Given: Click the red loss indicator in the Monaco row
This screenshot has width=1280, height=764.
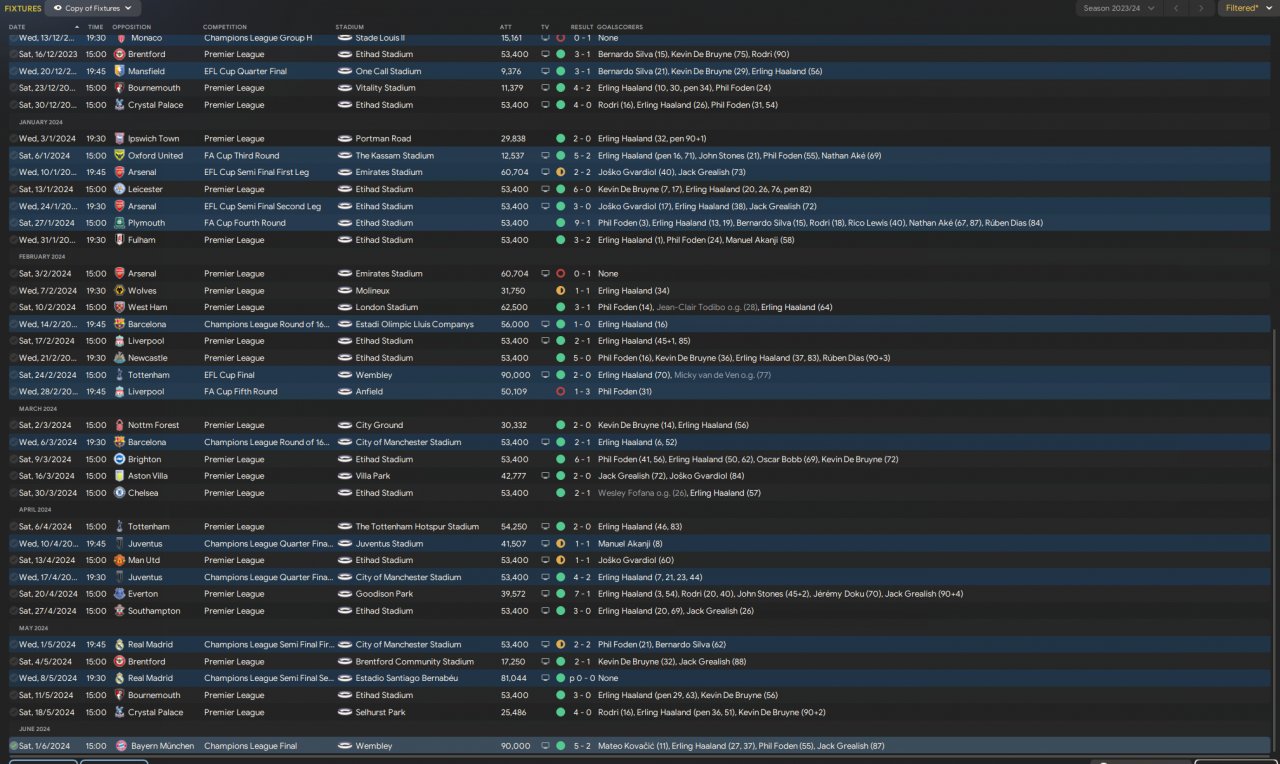Looking at the screenshot, I should tap(560, 38).
